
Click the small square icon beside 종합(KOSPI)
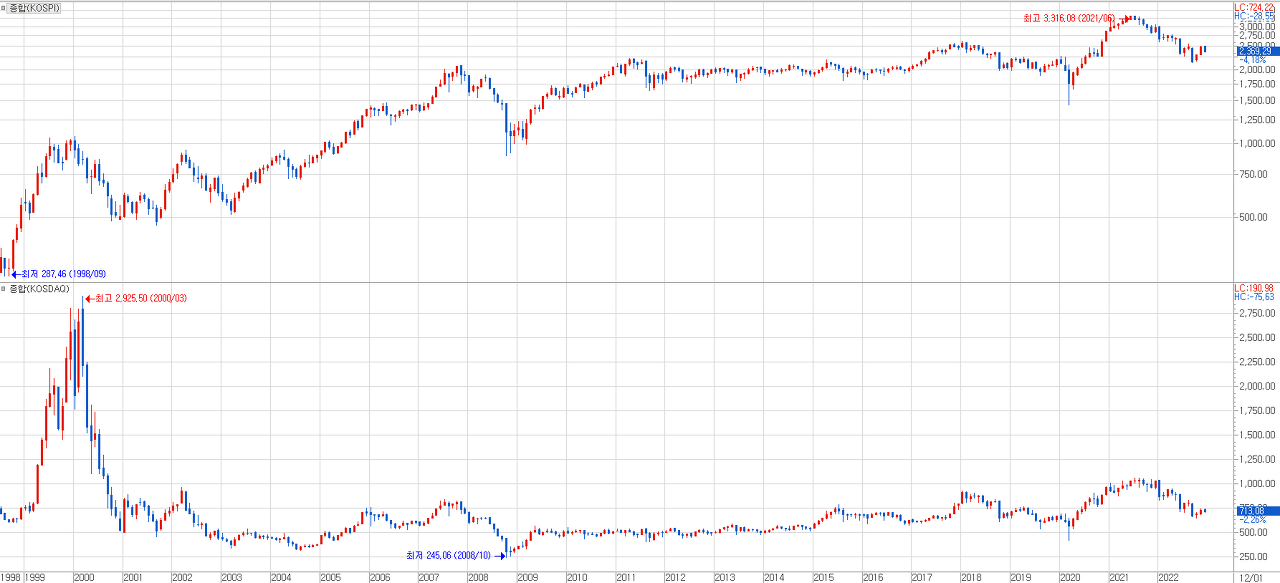3,7
